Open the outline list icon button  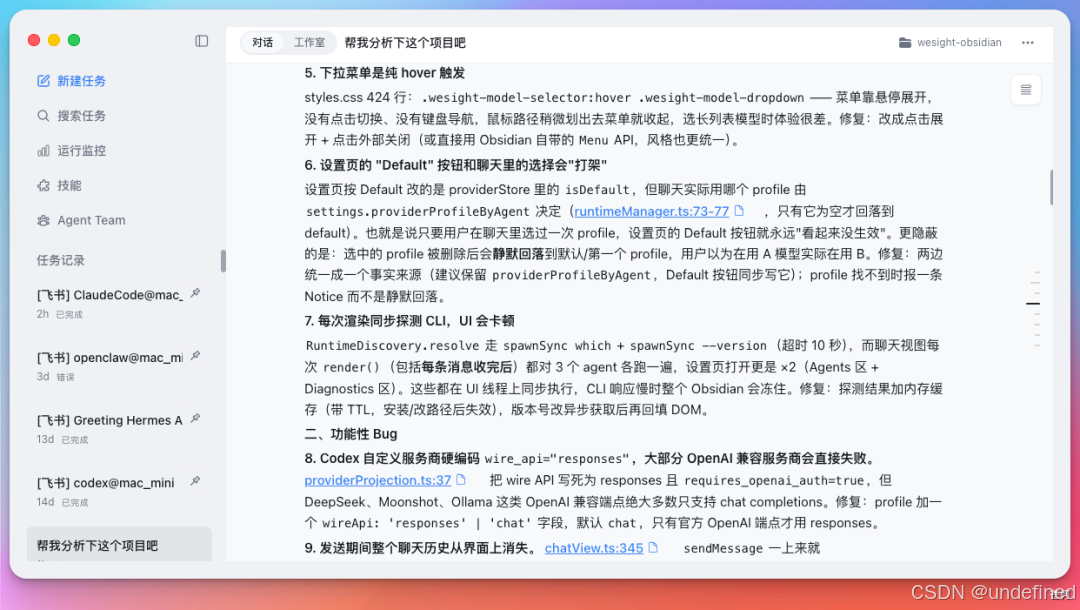click(1026, 90)
